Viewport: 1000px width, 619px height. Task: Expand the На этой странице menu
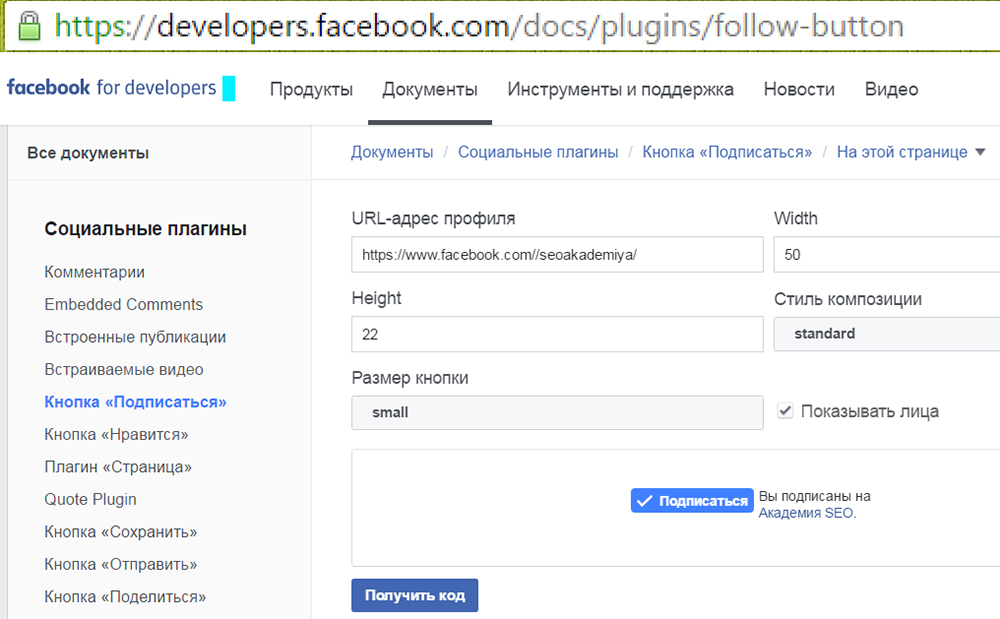click(x=905, y=152)
